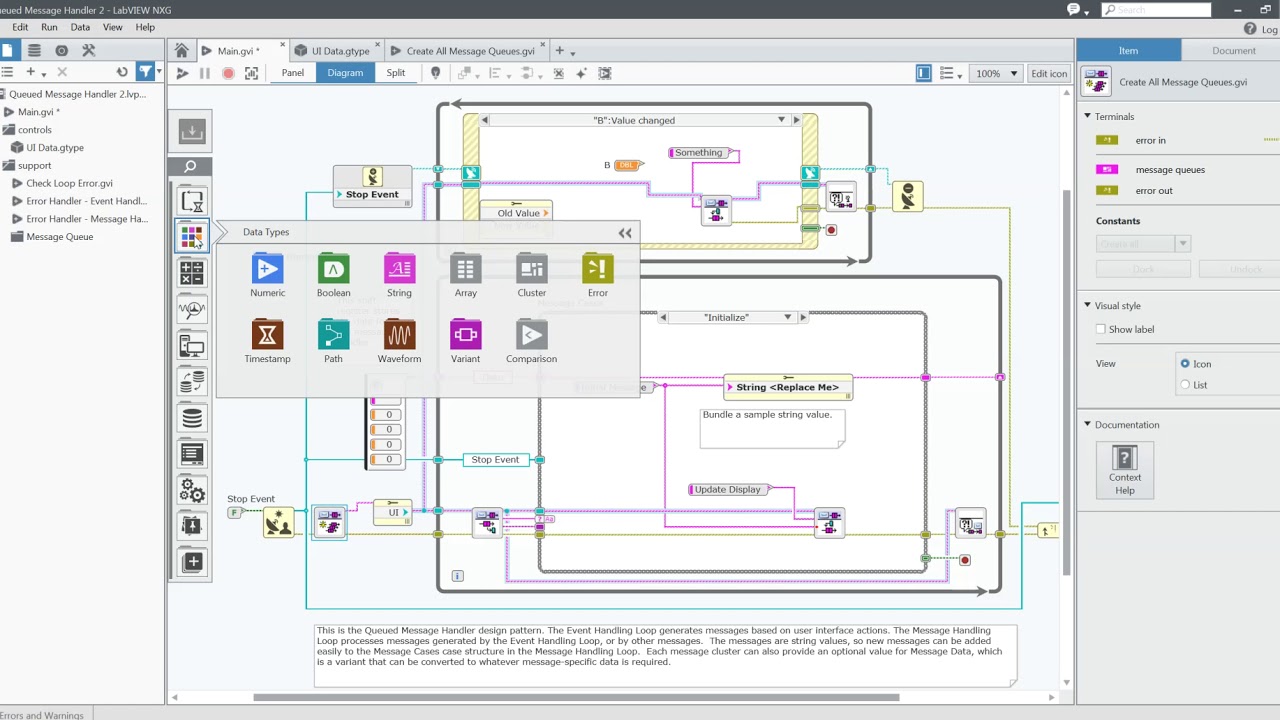Select the List view radio button
1280x720 pixels.
tap(1185, 385)
